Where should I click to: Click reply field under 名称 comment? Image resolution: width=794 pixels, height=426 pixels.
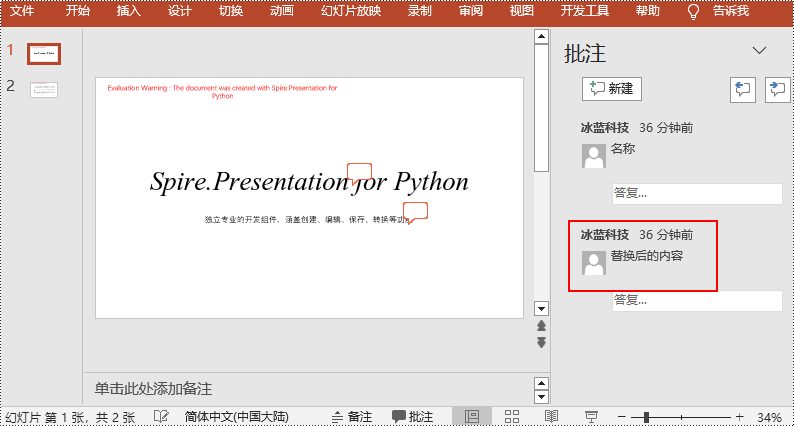(697, 193)
